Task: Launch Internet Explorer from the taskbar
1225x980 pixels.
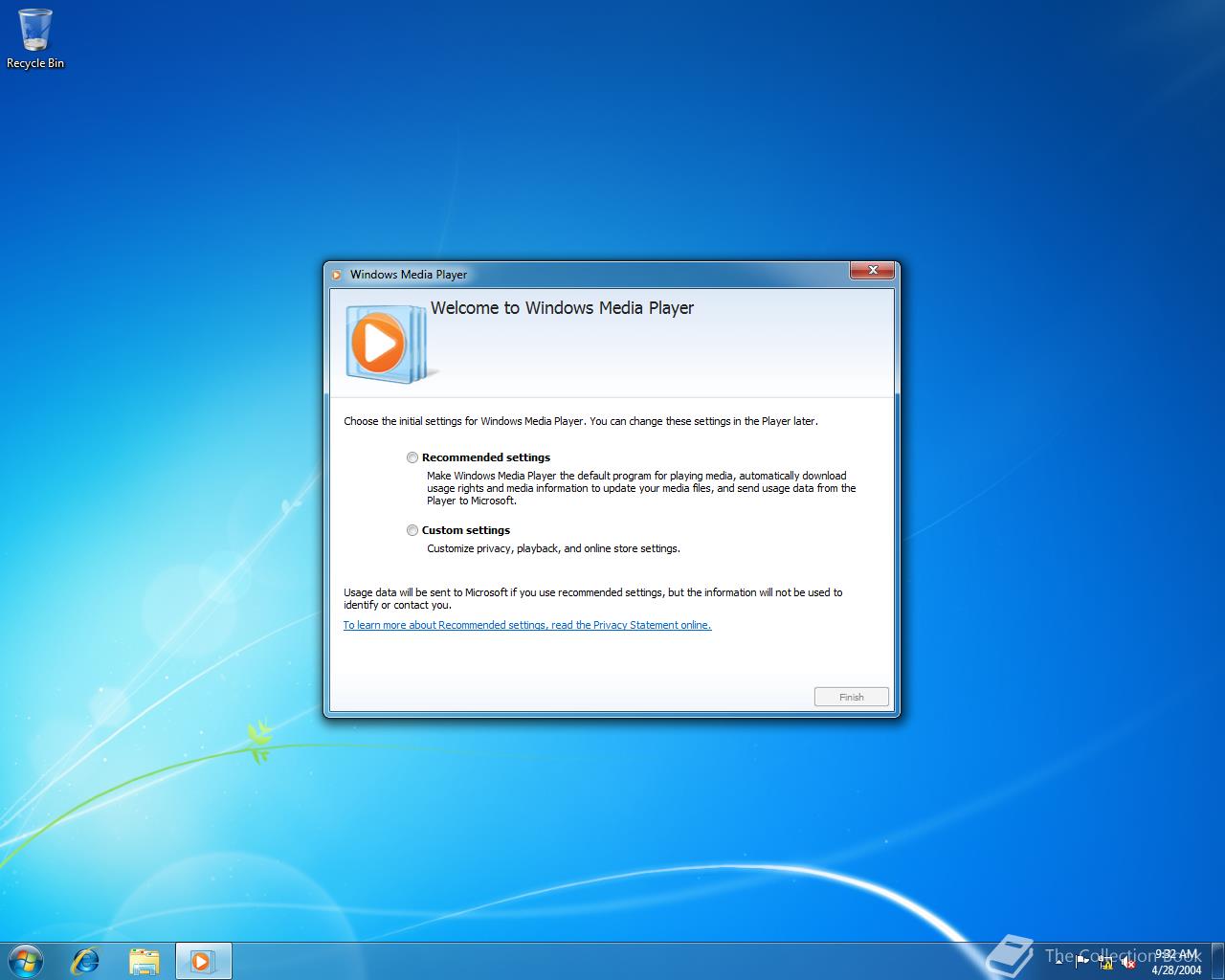Action: click(x=85, y=960)
